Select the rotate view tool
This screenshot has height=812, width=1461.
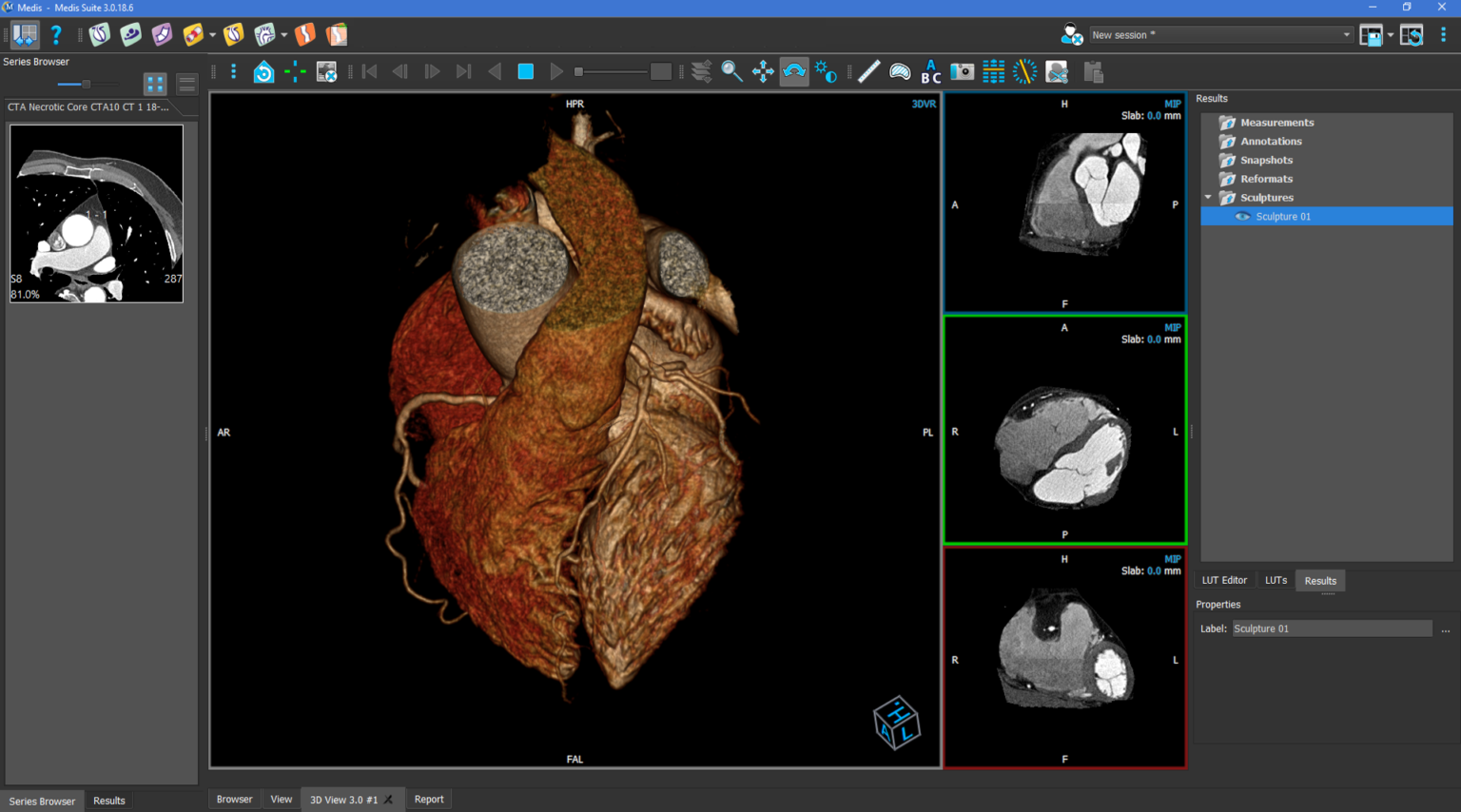tap(794, 71)
